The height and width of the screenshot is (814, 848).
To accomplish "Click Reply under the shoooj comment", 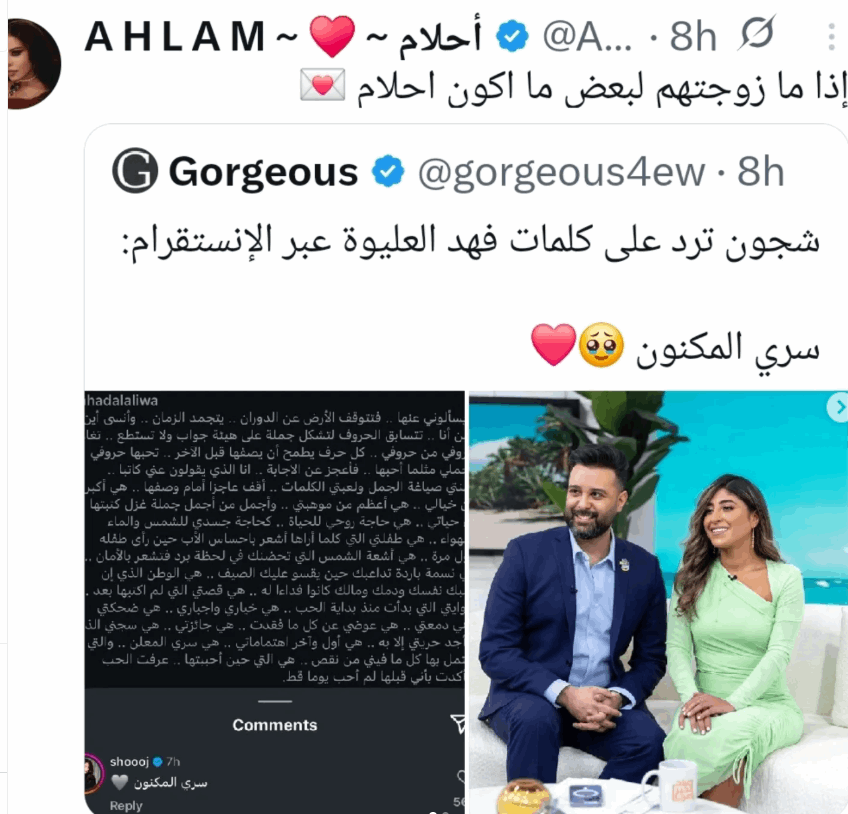I will [x=126, y=805].
